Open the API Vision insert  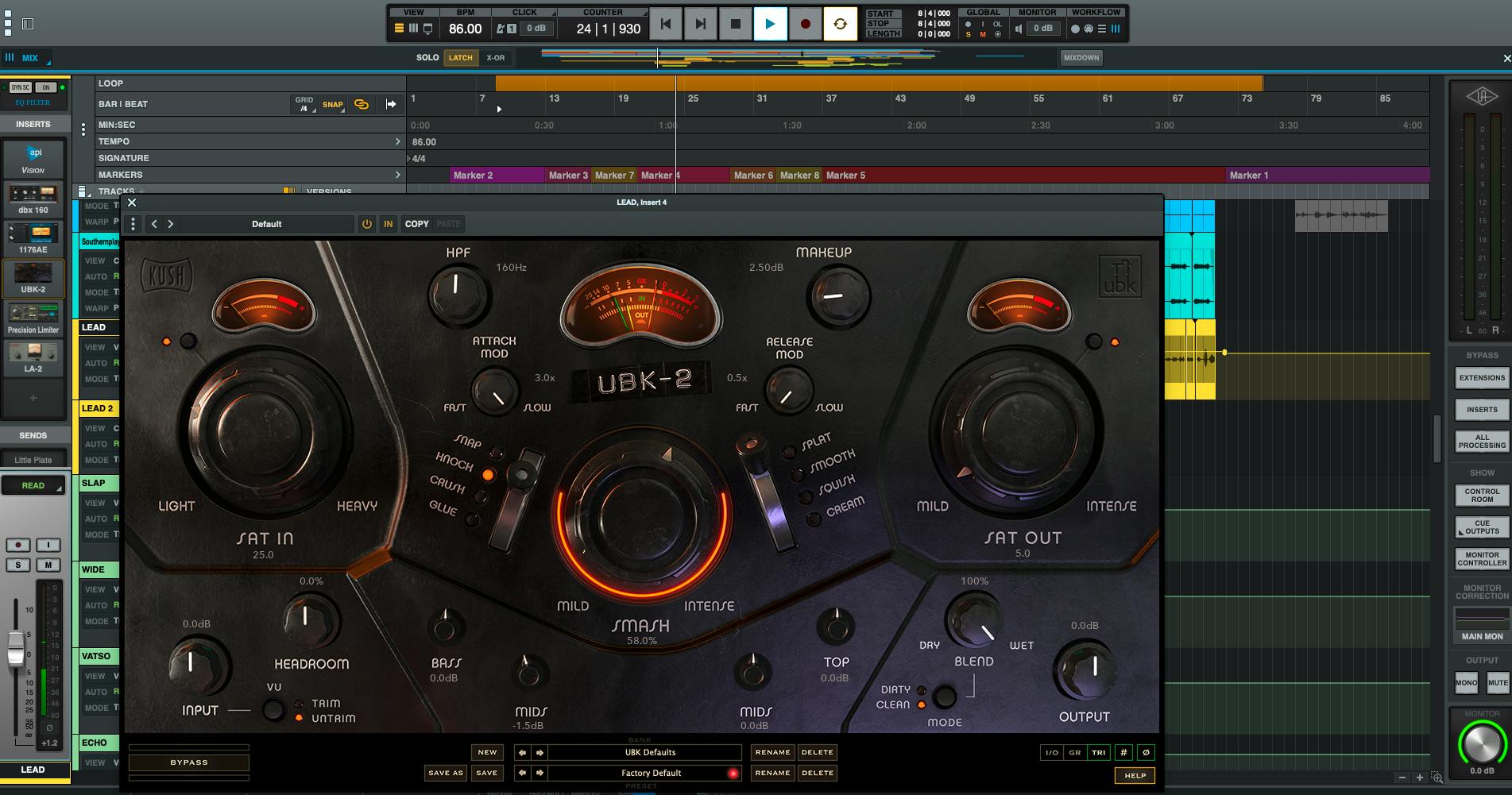[x=33, y=160]
